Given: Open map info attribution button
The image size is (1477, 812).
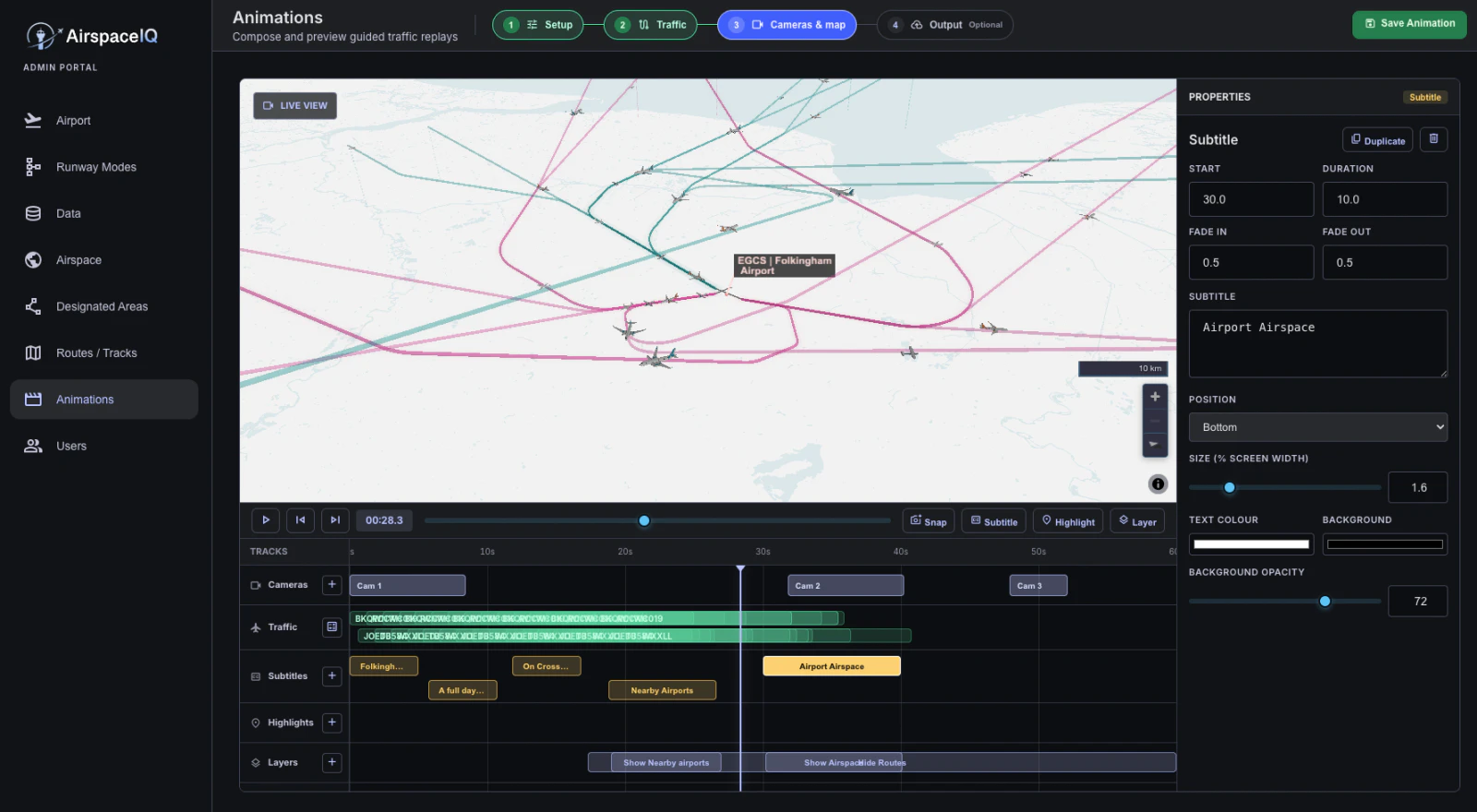Looking at the screenshot, I should tap(1158, 484).
